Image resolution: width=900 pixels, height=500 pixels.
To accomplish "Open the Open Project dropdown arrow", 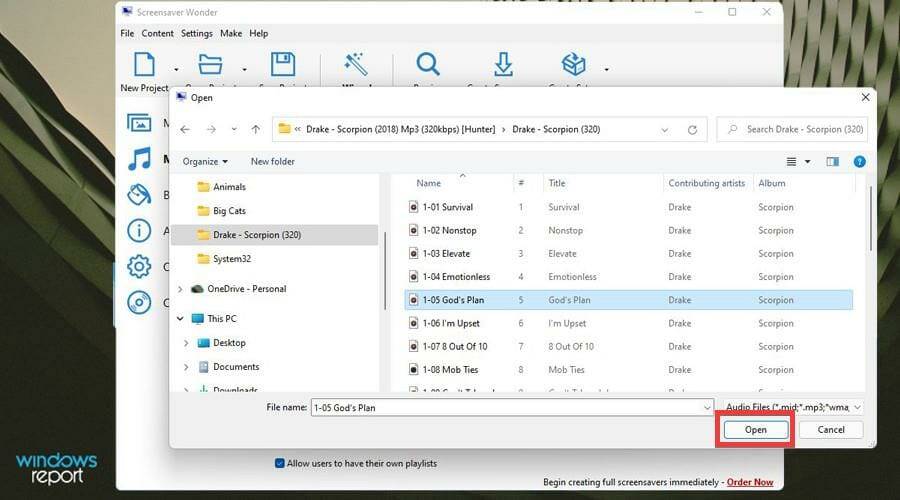I will pos(245,69).
